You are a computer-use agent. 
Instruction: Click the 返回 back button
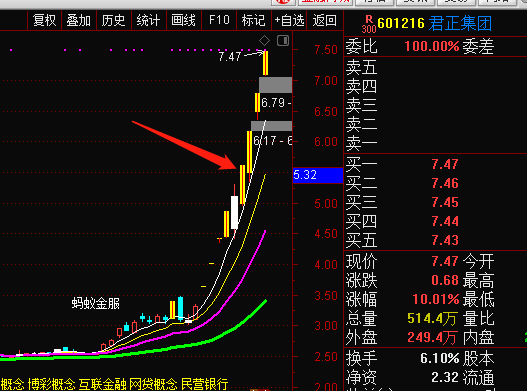pyautogui.click(x=325, y=21)
